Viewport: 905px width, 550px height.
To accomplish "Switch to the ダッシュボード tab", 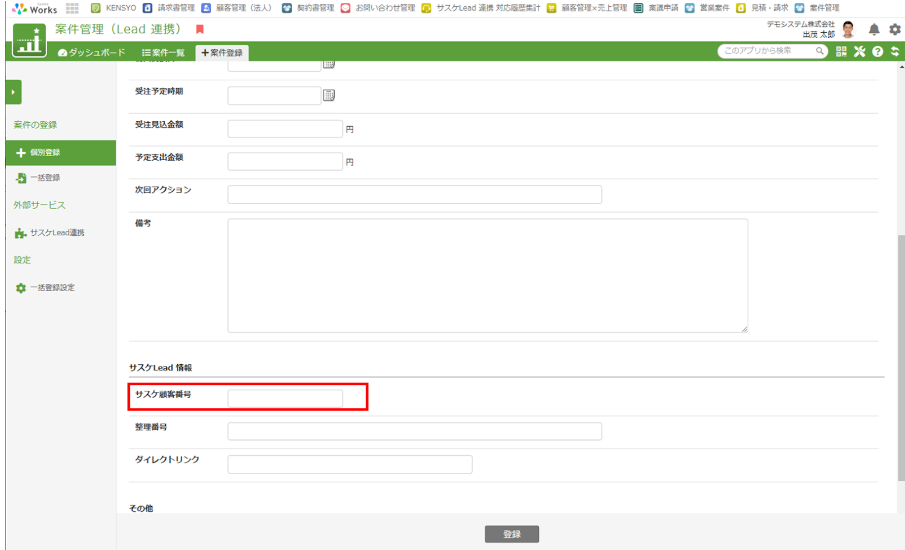I will click(92, 53).
